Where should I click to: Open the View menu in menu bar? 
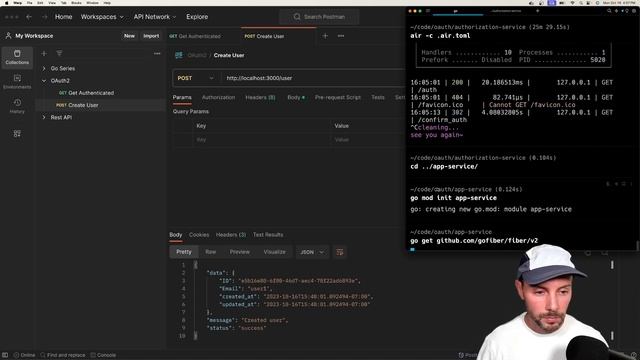click(52, 3)
